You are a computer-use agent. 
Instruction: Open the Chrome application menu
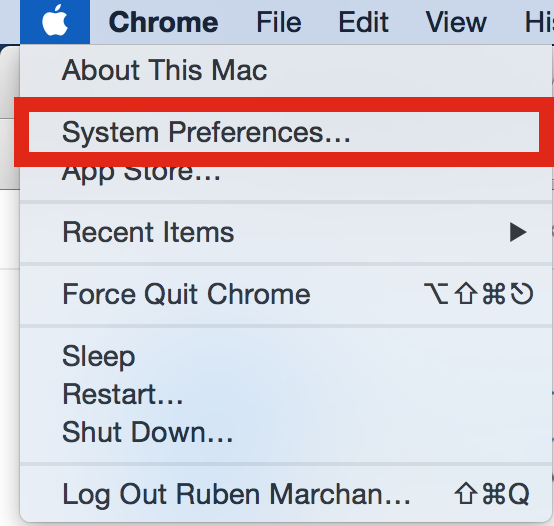tap(163, 22)
